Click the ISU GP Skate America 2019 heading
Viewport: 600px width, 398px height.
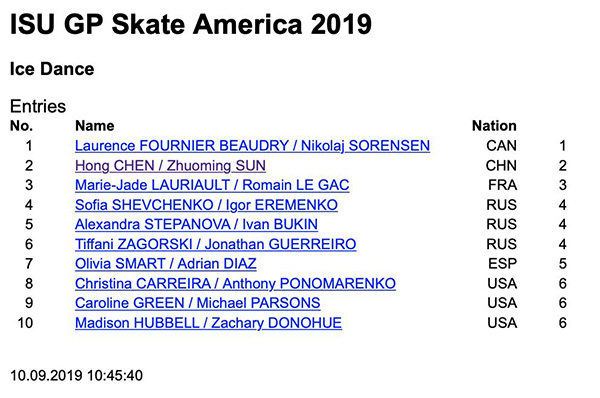point(191,24)
